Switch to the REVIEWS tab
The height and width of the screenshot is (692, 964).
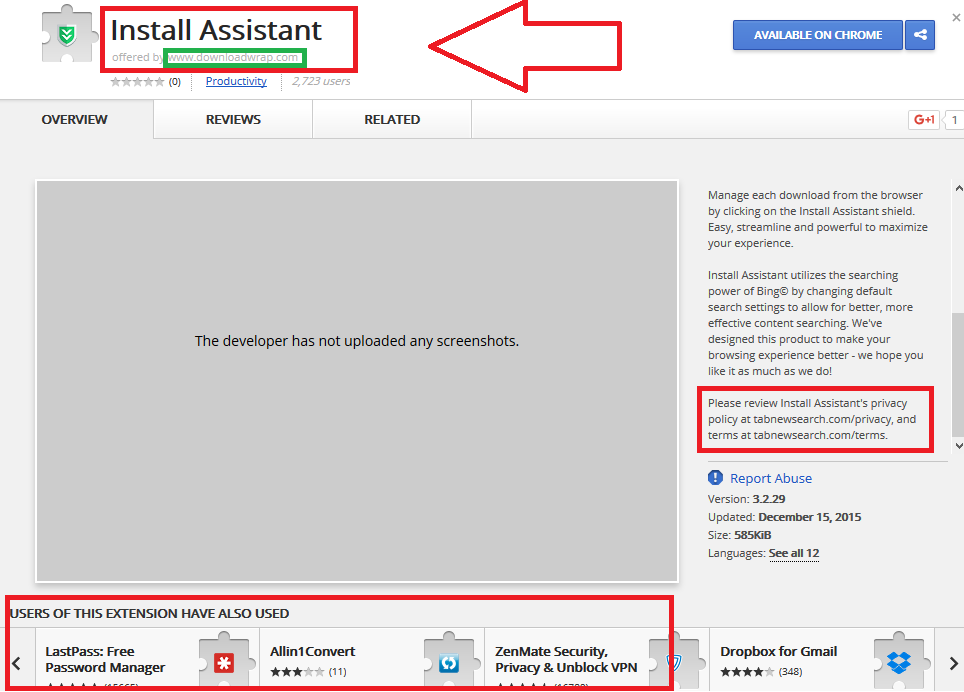(x=233, y=119)
